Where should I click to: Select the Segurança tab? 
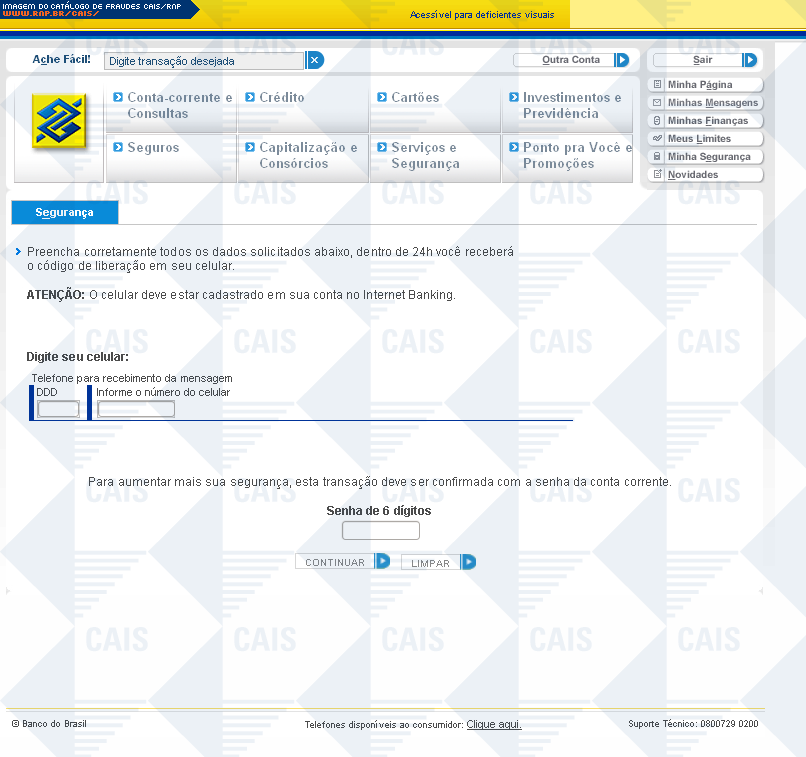(64, 213)
